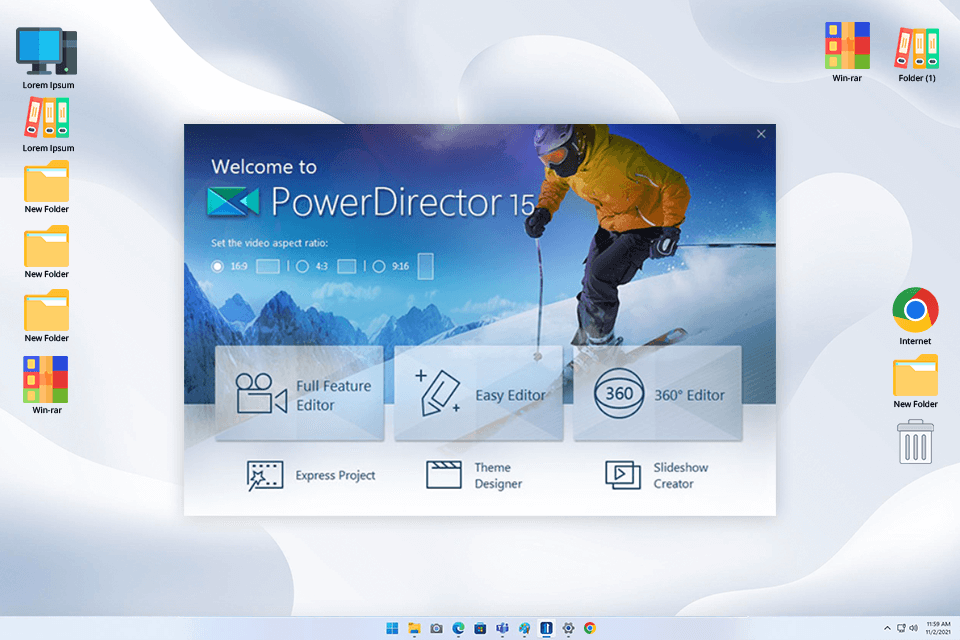
Task: Open Microsoft Store from the taskbar
Action: point(481,628)
